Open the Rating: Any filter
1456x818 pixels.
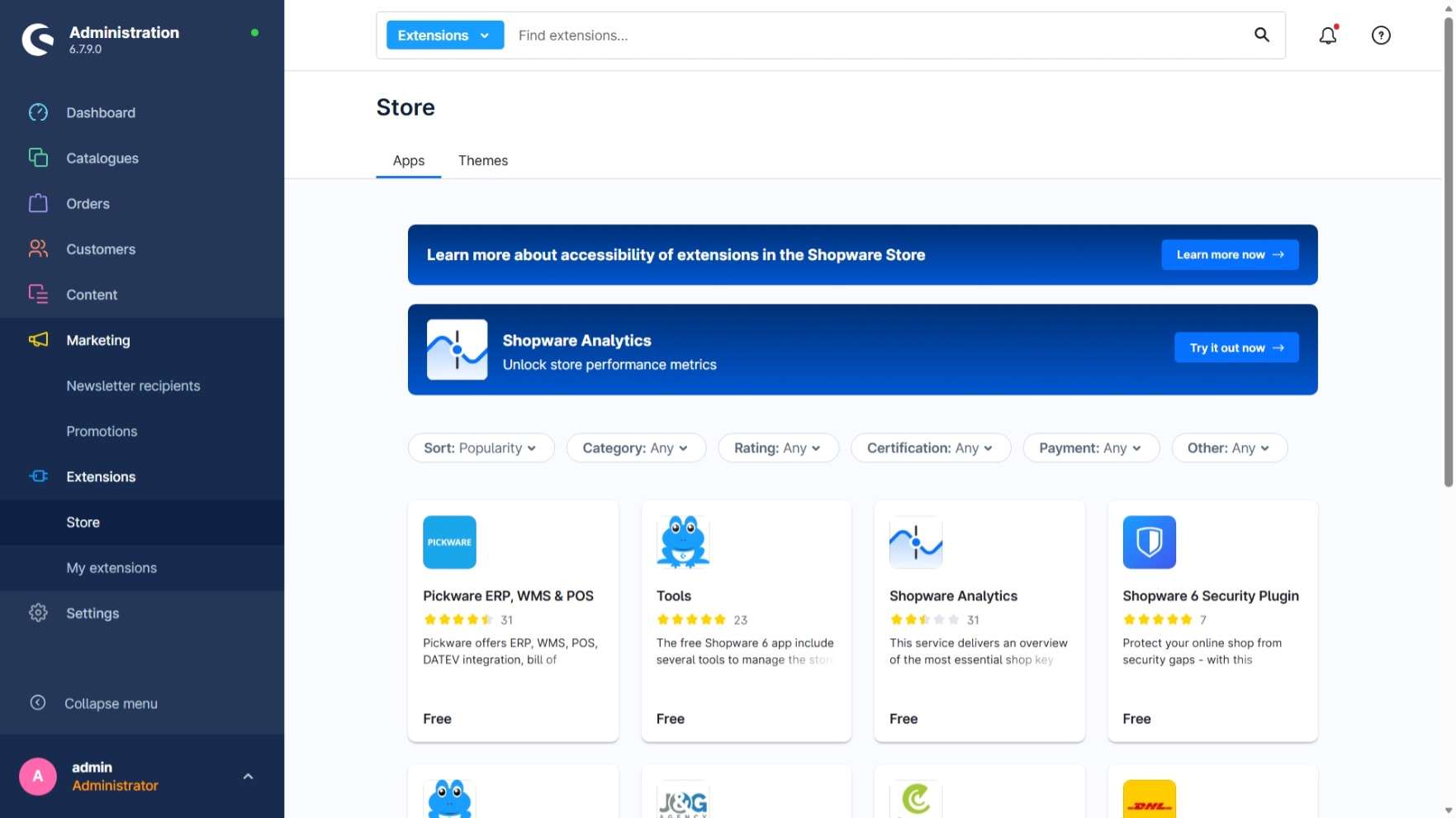pyautogui.click(x=778, y=448)
